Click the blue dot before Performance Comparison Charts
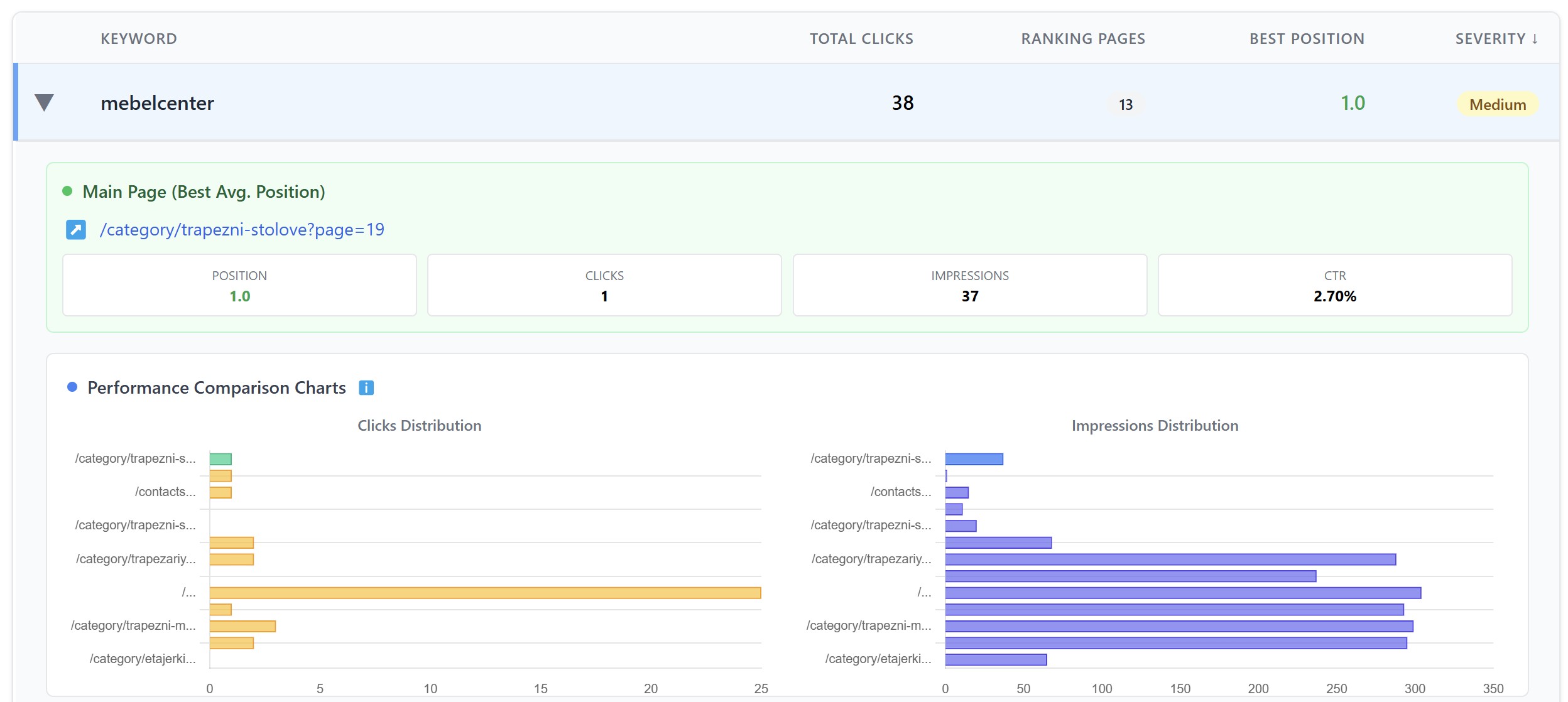The height and width of the screenshot is (702, 1568). (73, 388)
